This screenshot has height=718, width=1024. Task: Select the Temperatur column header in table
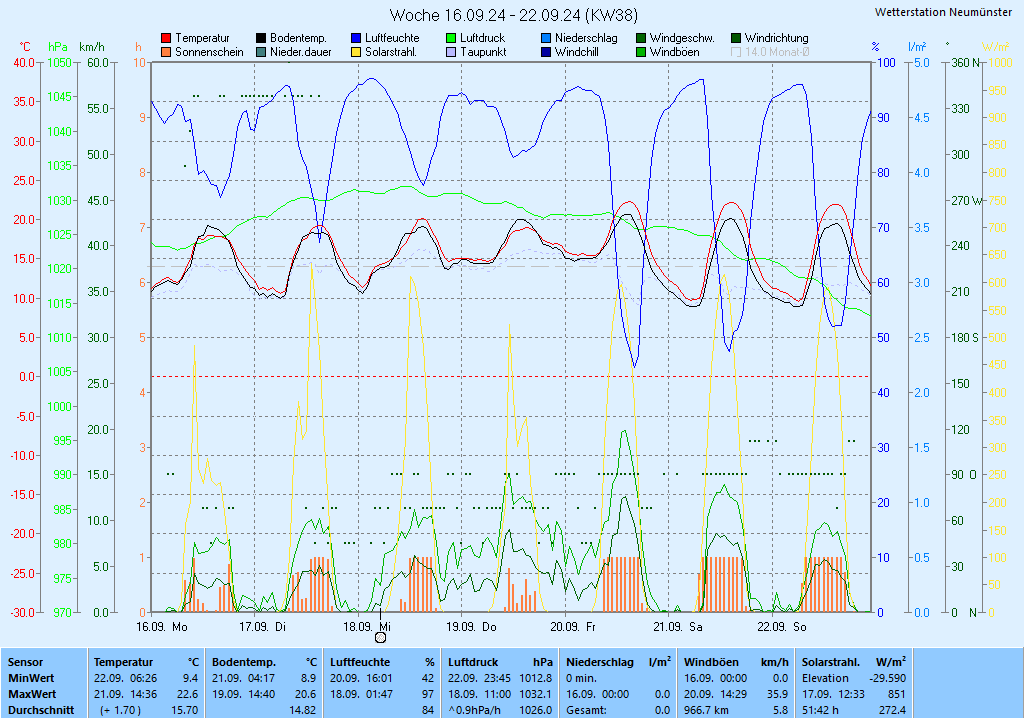pos(124,662)
